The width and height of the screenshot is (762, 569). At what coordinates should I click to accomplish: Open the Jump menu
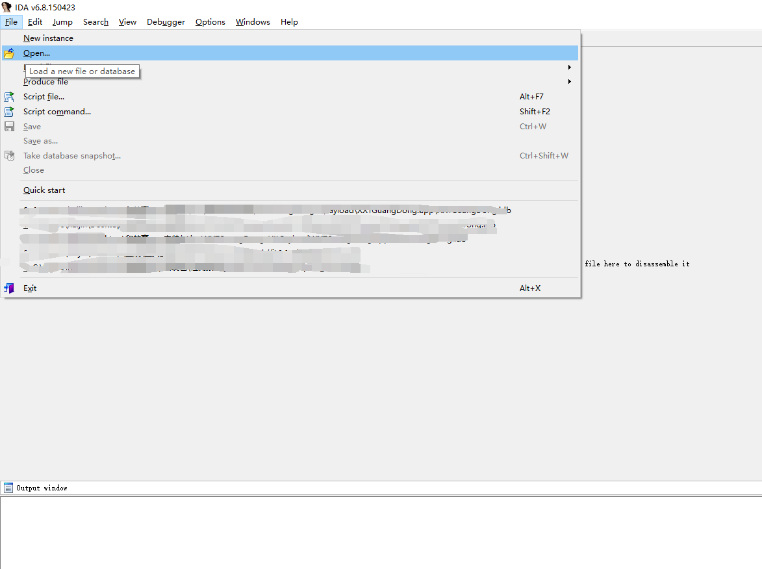pos(62,22)
